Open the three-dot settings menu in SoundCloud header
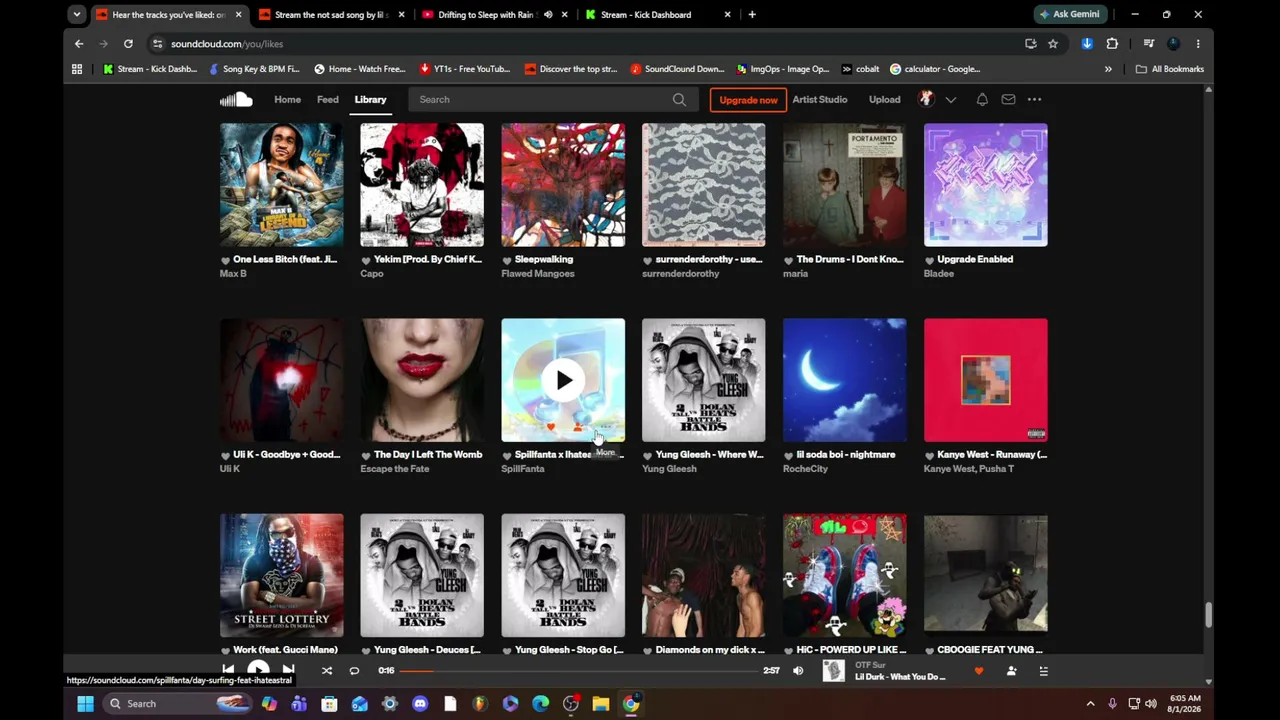Screen dimensions: 1280x720 pos(1034,99)
